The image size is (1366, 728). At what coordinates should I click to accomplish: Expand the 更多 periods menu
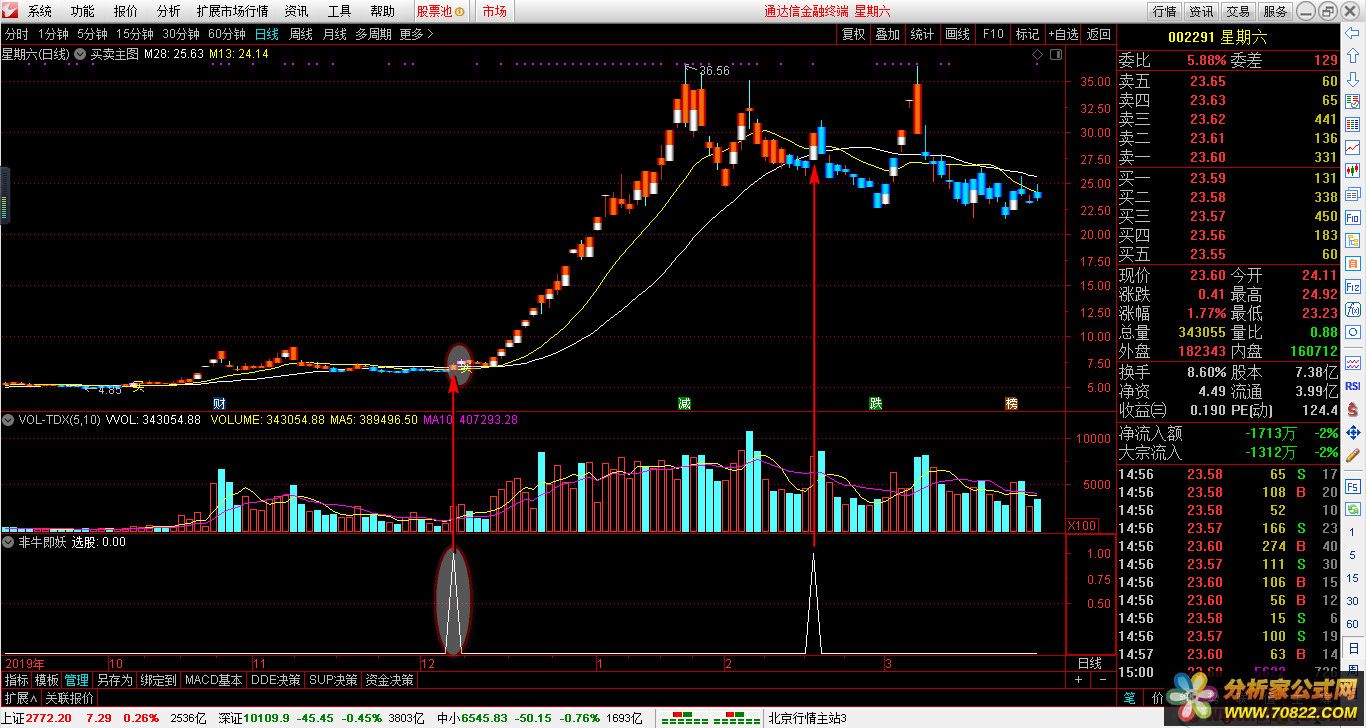coord(416,34)
